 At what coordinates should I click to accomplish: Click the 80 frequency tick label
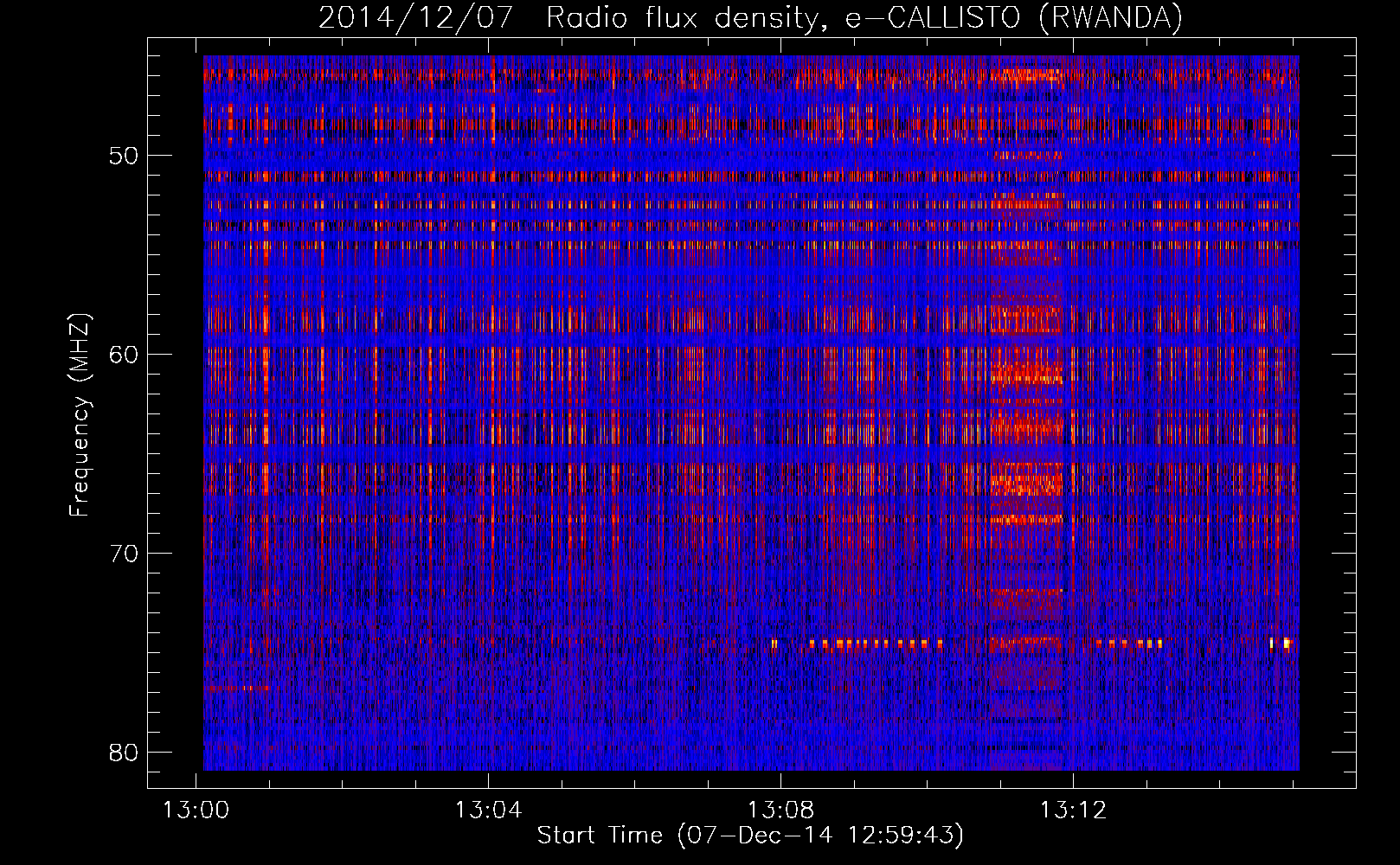(x=125, y=753)
